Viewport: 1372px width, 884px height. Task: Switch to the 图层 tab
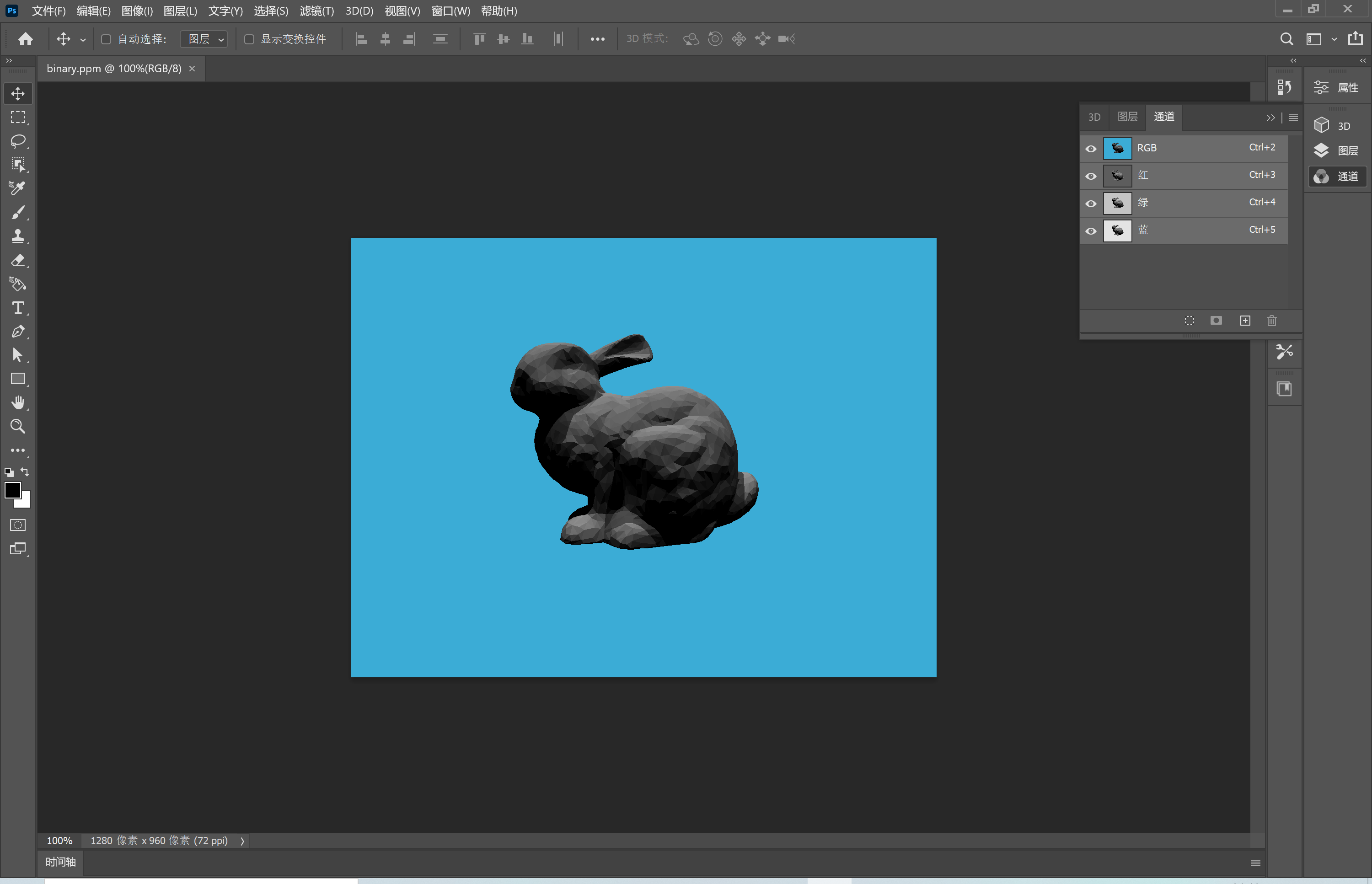point(1127,116)
